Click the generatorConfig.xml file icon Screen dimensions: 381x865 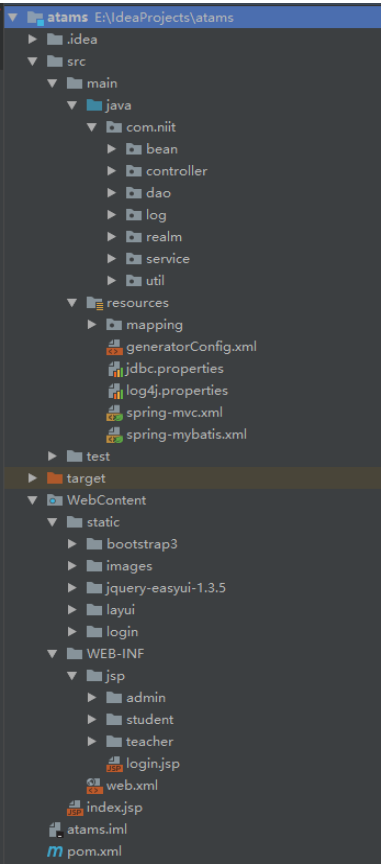(x=114, y=347)
